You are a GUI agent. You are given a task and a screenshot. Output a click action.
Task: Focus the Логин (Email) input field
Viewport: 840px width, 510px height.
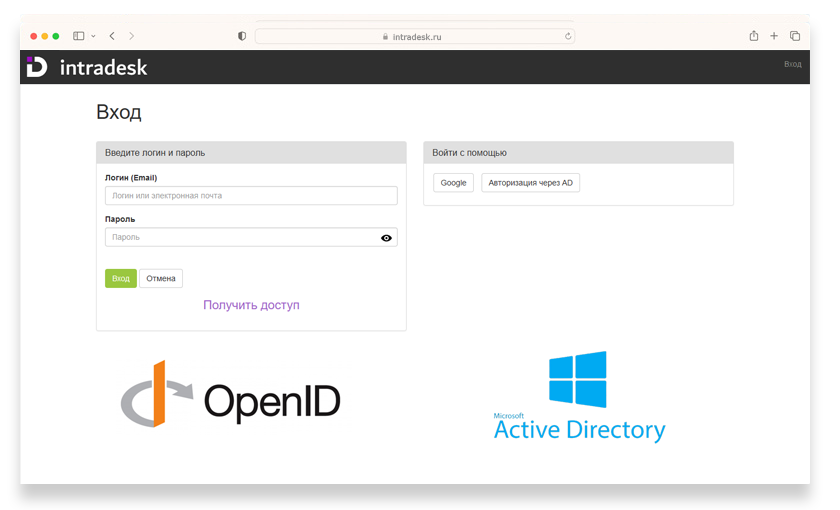tap(251, 196)
